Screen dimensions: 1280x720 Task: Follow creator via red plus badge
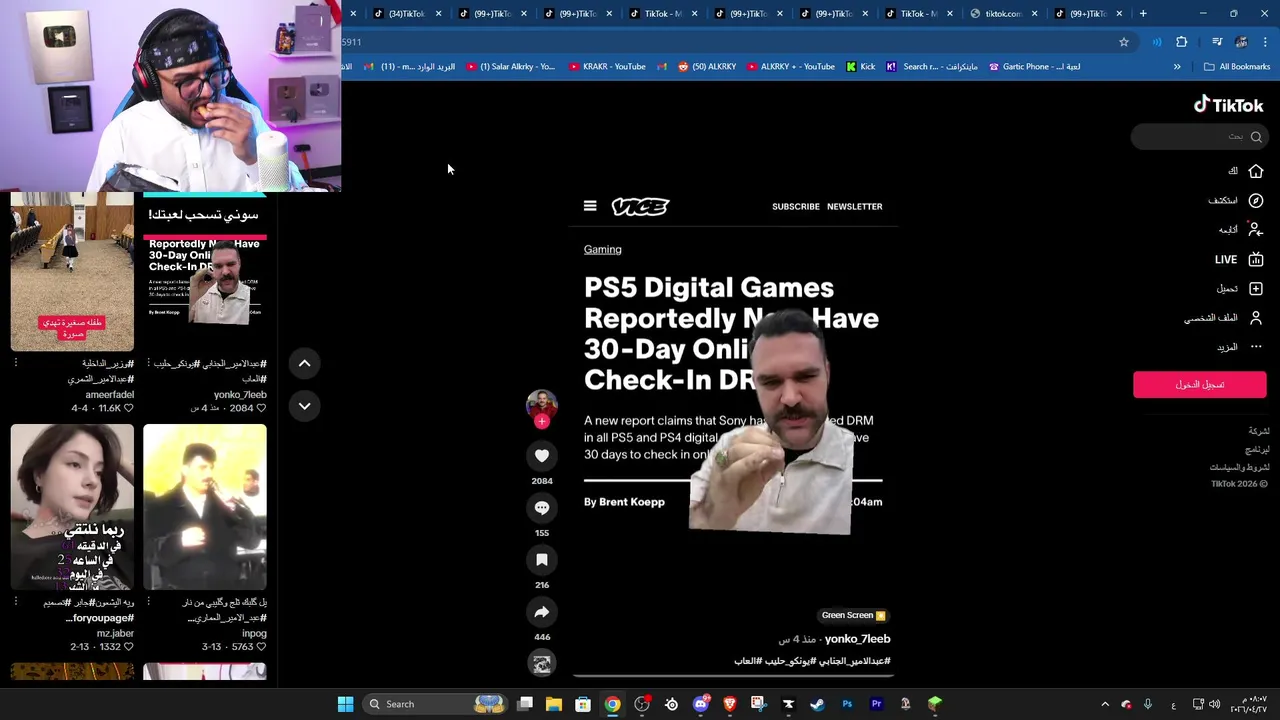(x=542, y=422)
